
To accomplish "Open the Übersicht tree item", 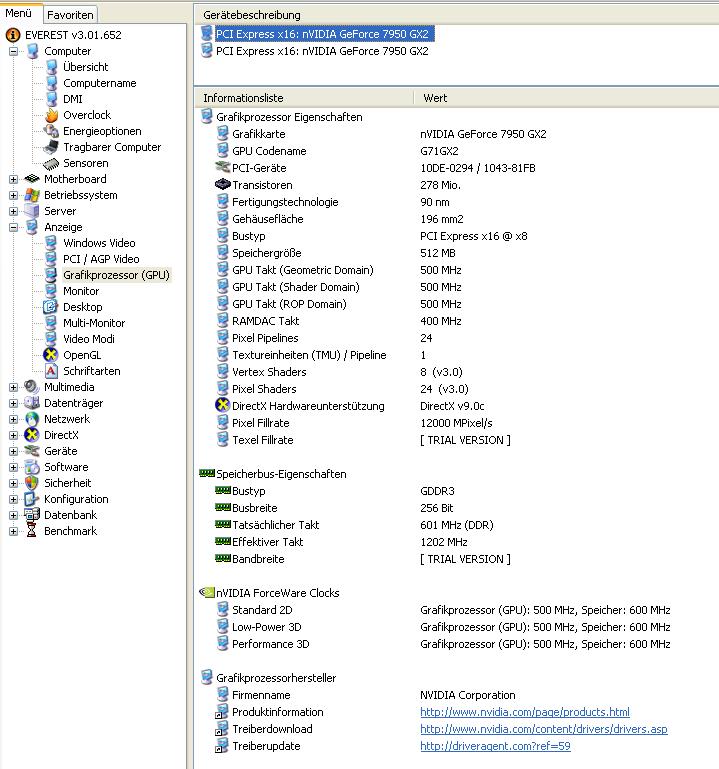I will point(85,67).
